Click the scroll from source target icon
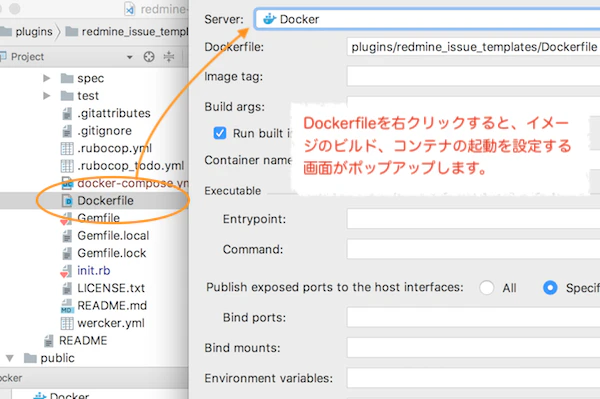The image size is (600, 399). click(149, 57)
